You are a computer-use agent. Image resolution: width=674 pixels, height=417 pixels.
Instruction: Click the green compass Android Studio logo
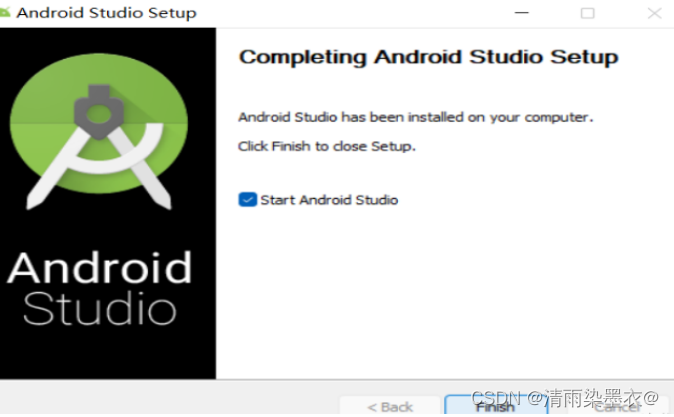click(99, 131)
